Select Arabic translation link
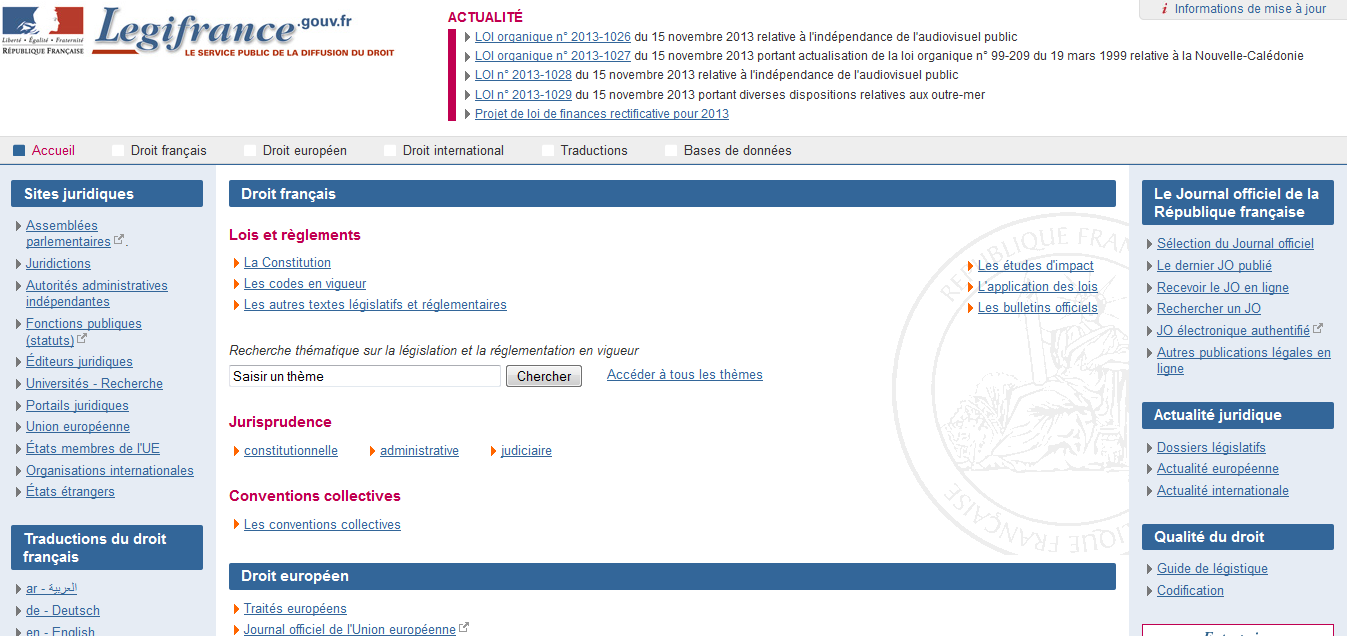Image resolution: width=1347 pixels, height=636 pixels. click(51, 589)
